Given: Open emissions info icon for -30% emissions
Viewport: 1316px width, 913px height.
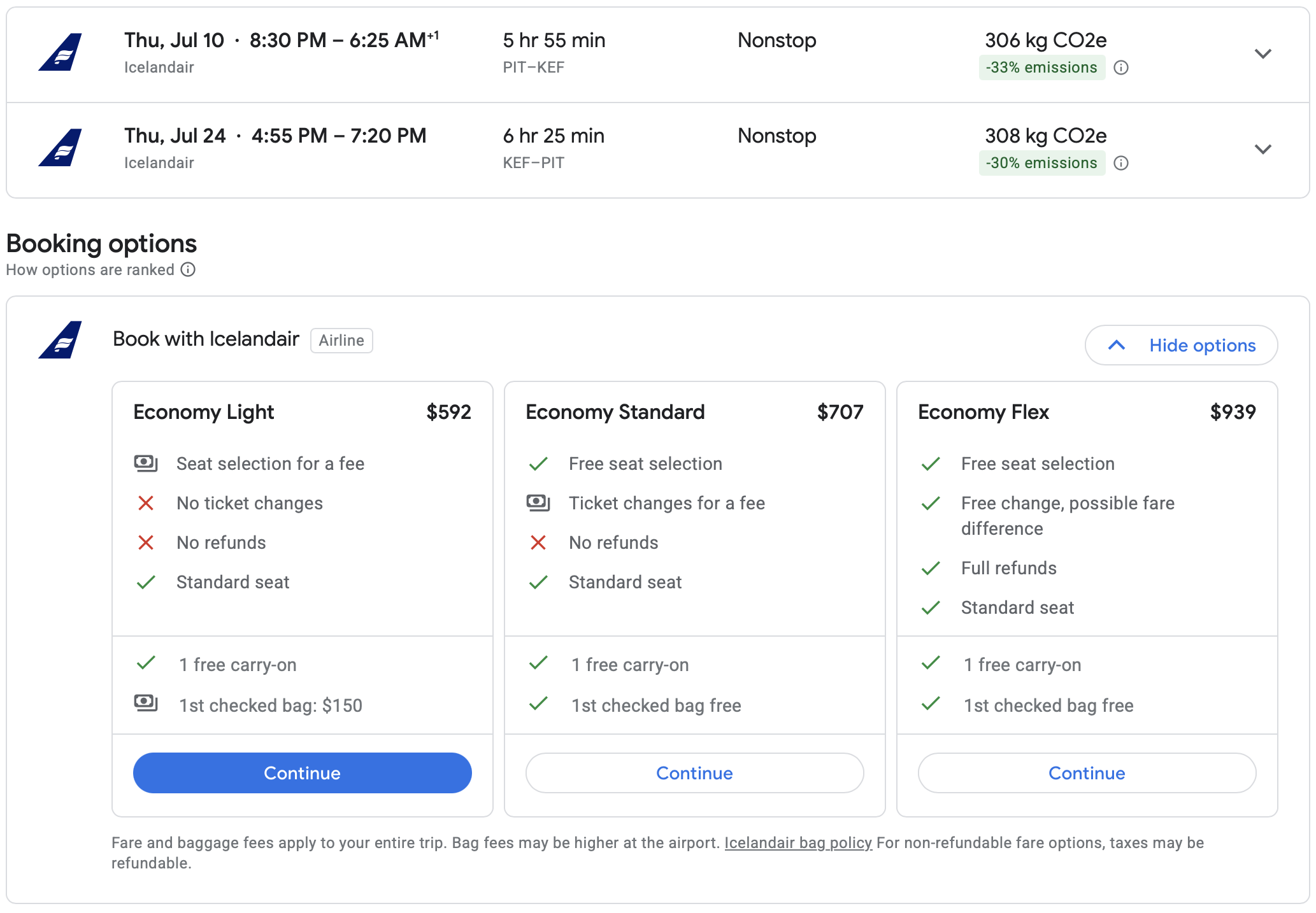Looking at the screenshot, I should tap(1121, 163).
